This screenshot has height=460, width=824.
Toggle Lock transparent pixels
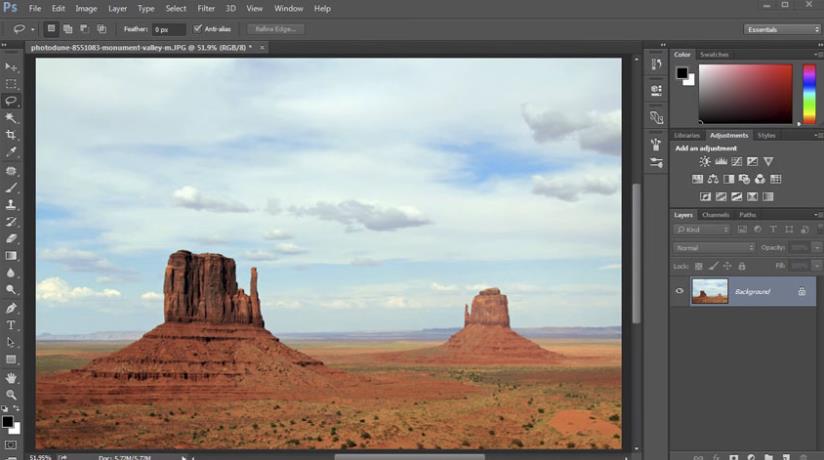tap(698, 267)
